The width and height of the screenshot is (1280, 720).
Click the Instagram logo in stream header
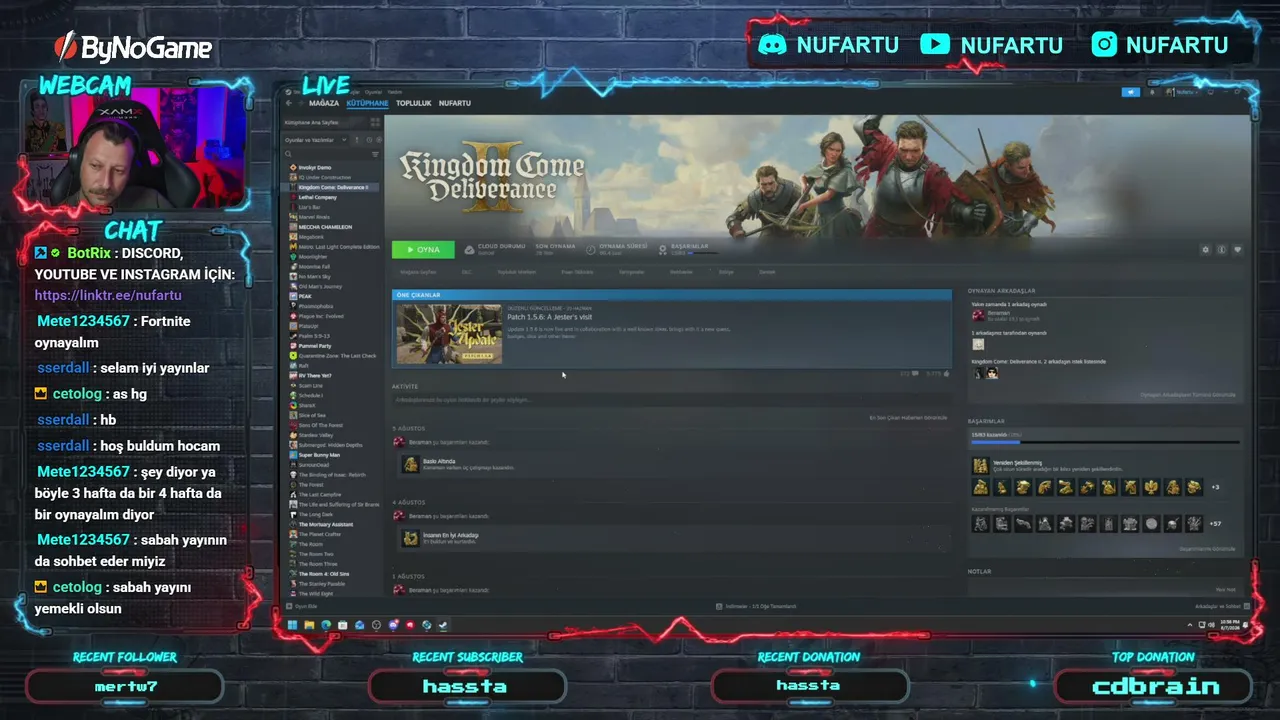tap(1104, 44)
